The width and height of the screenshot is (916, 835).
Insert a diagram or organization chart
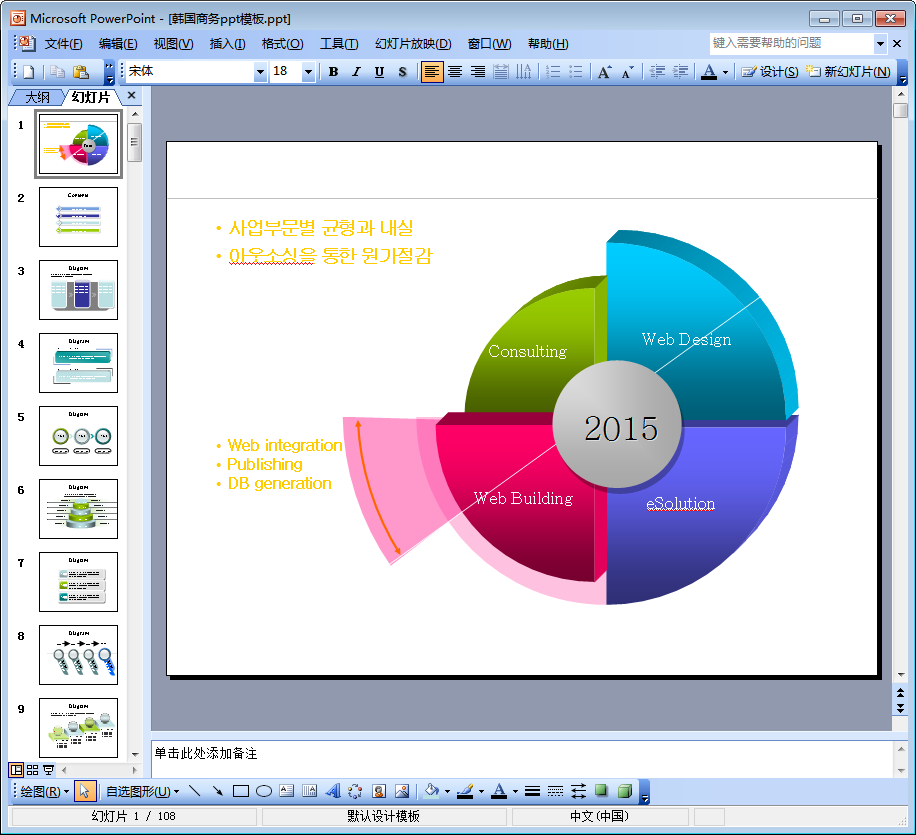coord(355,791)
